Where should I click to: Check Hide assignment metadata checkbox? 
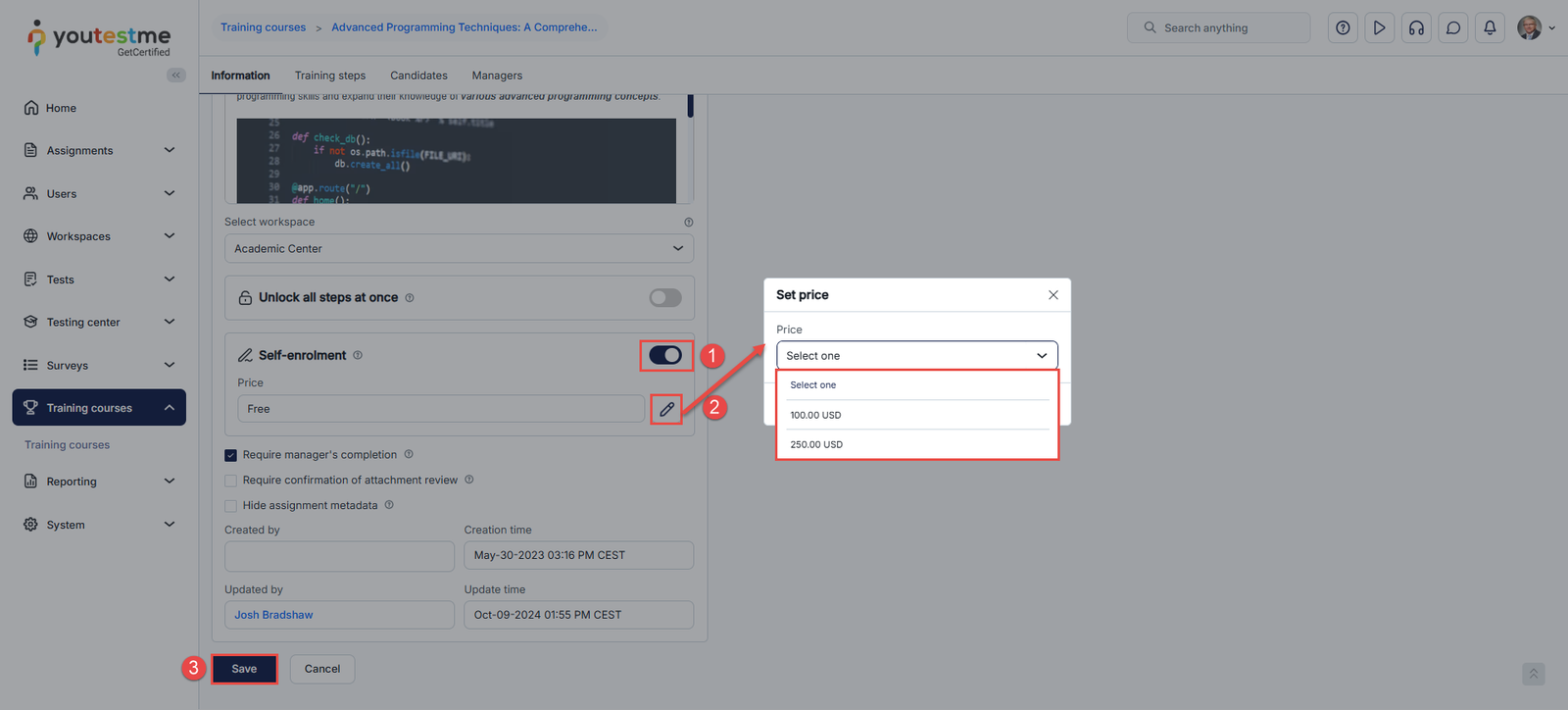click(231, 506)
